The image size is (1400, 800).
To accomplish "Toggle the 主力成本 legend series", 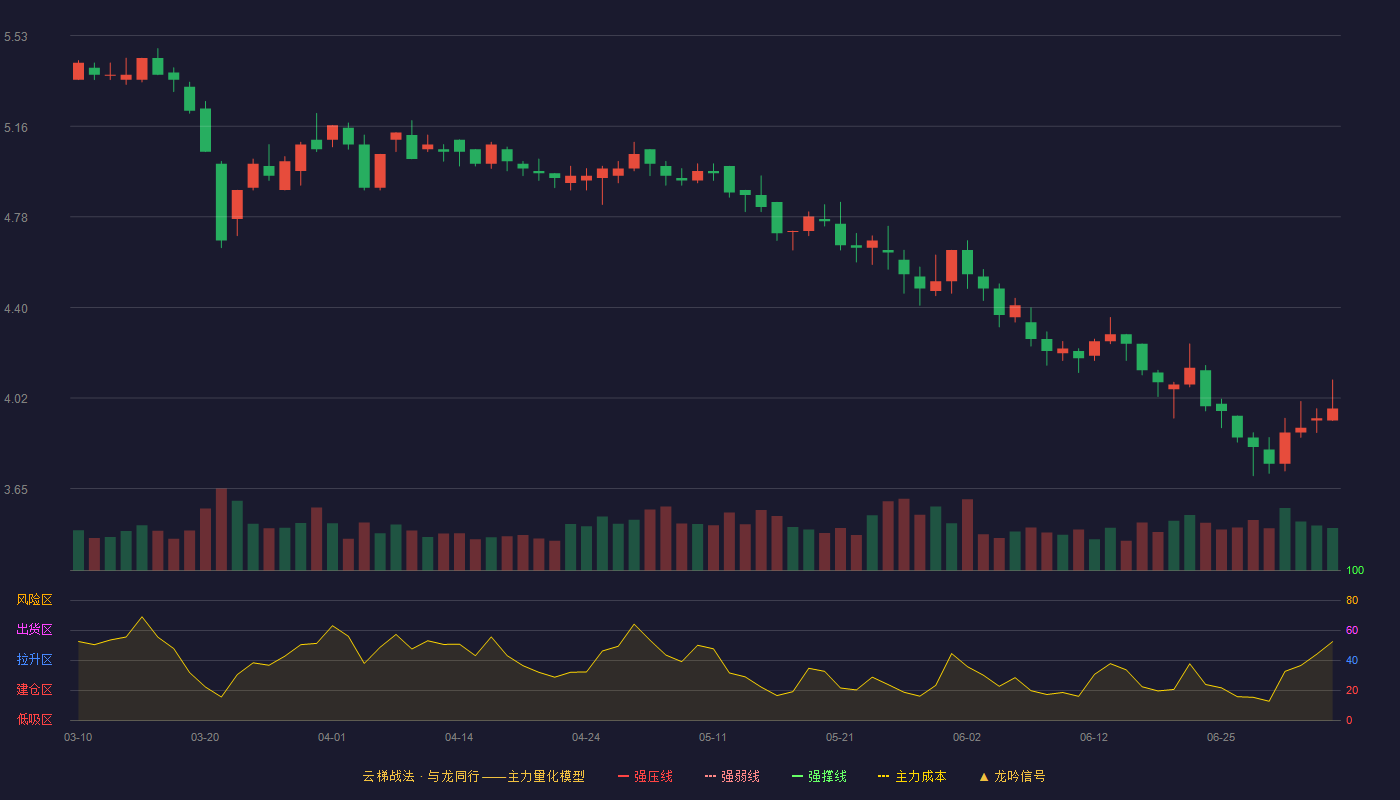I will coord(912,776).
